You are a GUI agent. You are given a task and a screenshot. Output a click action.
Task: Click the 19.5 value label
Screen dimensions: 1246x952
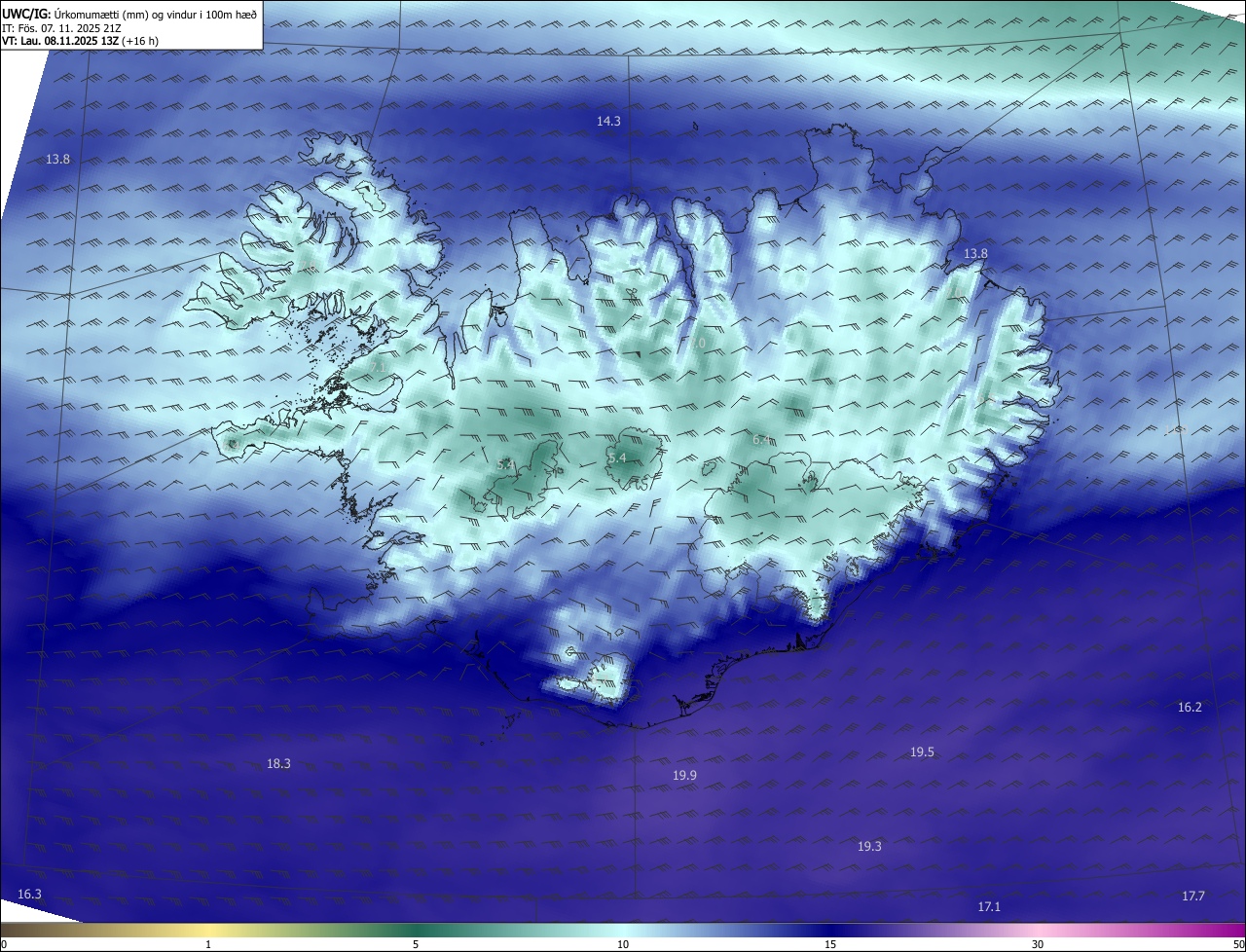922,752
